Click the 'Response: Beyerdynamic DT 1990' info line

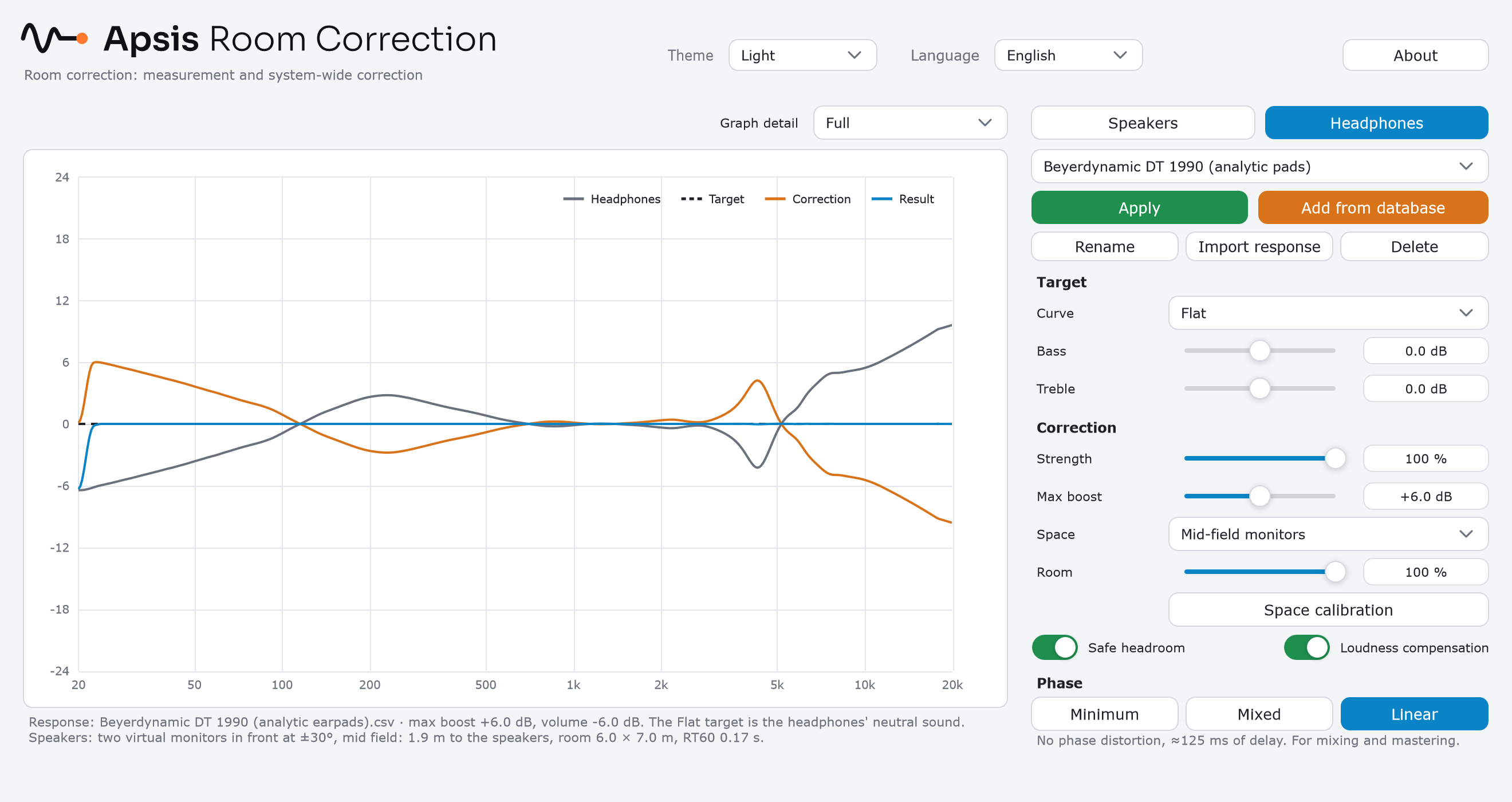(497, 722)
